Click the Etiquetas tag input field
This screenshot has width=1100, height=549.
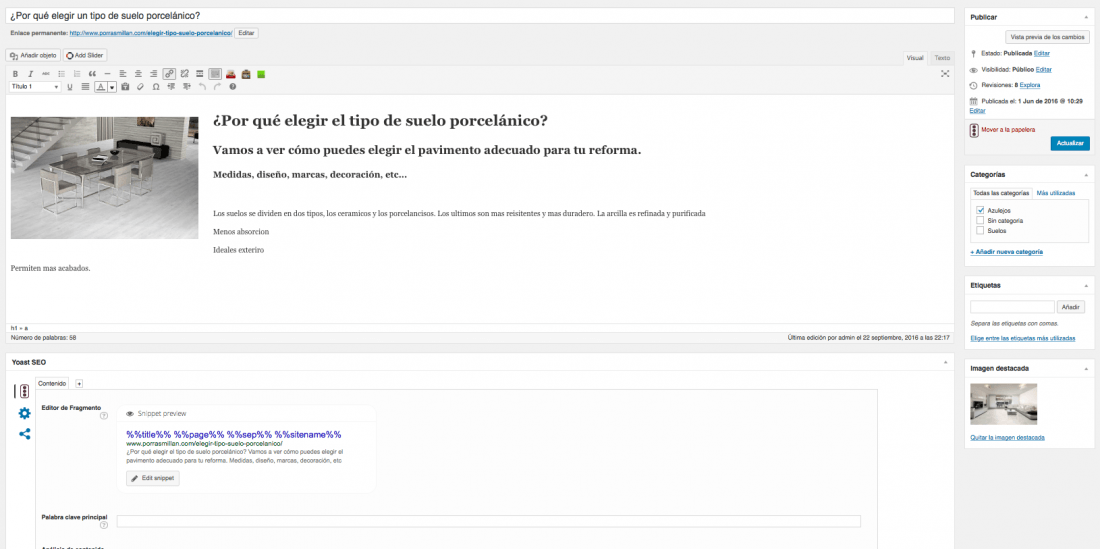click(x=1012, y=306)
